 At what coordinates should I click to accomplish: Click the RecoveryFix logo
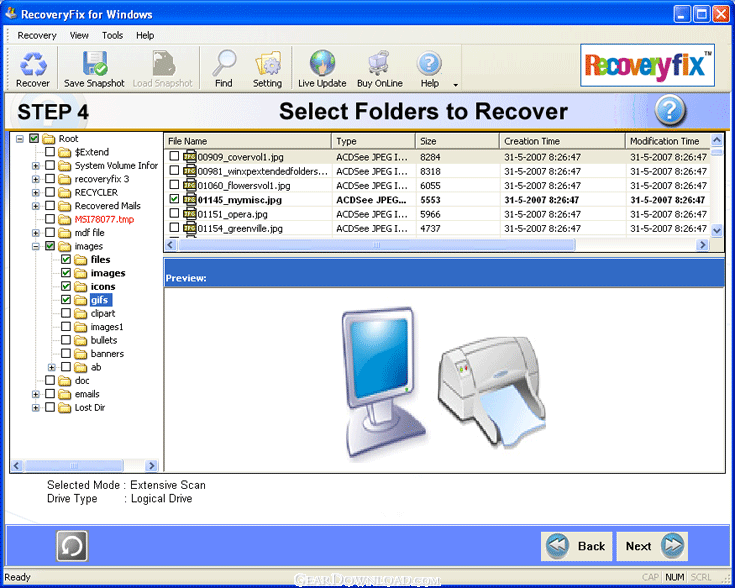click(x=647, y=66)
